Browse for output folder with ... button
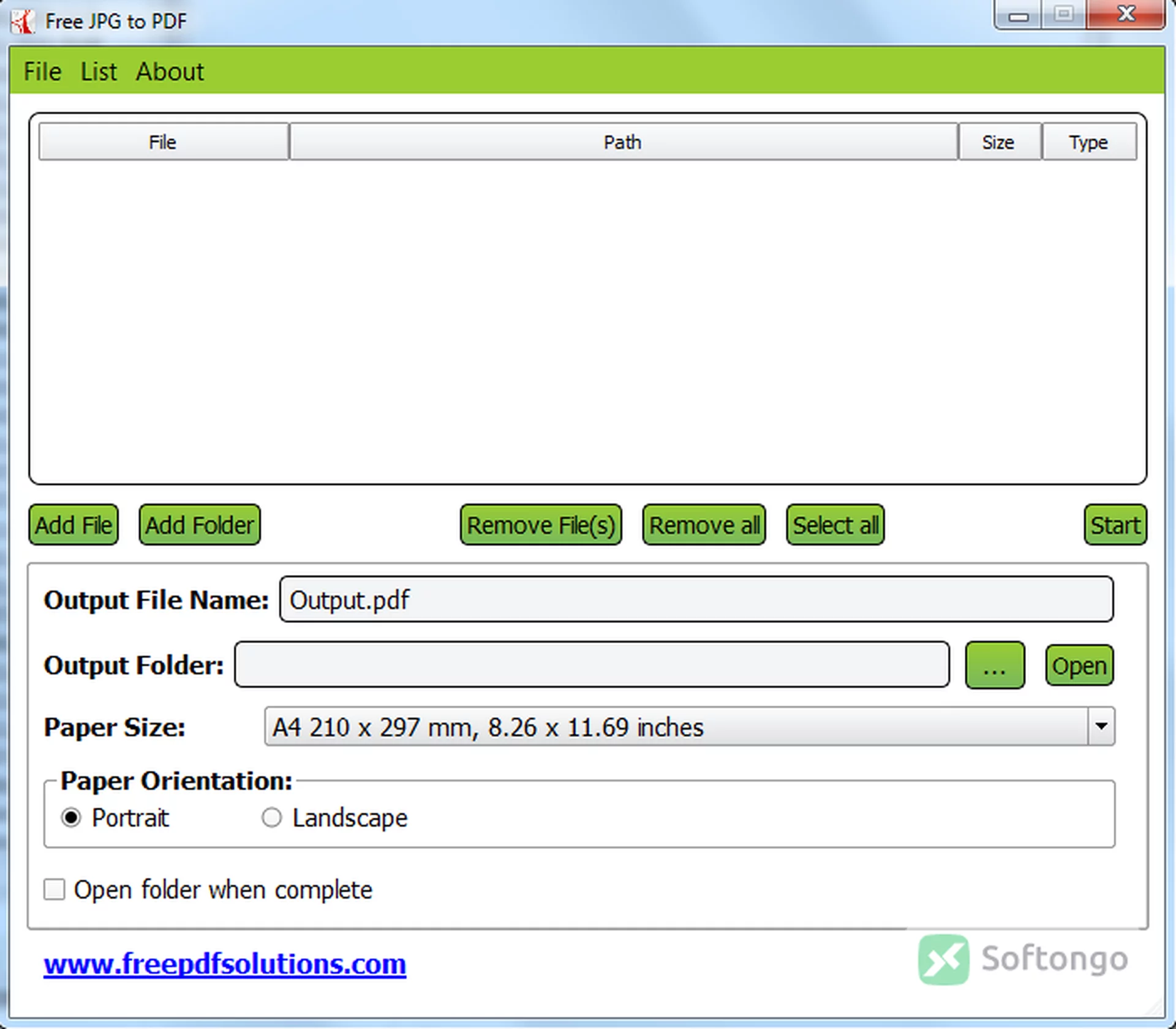The height and width of the screenshot is (1029, 1176). tap(995, 665)
